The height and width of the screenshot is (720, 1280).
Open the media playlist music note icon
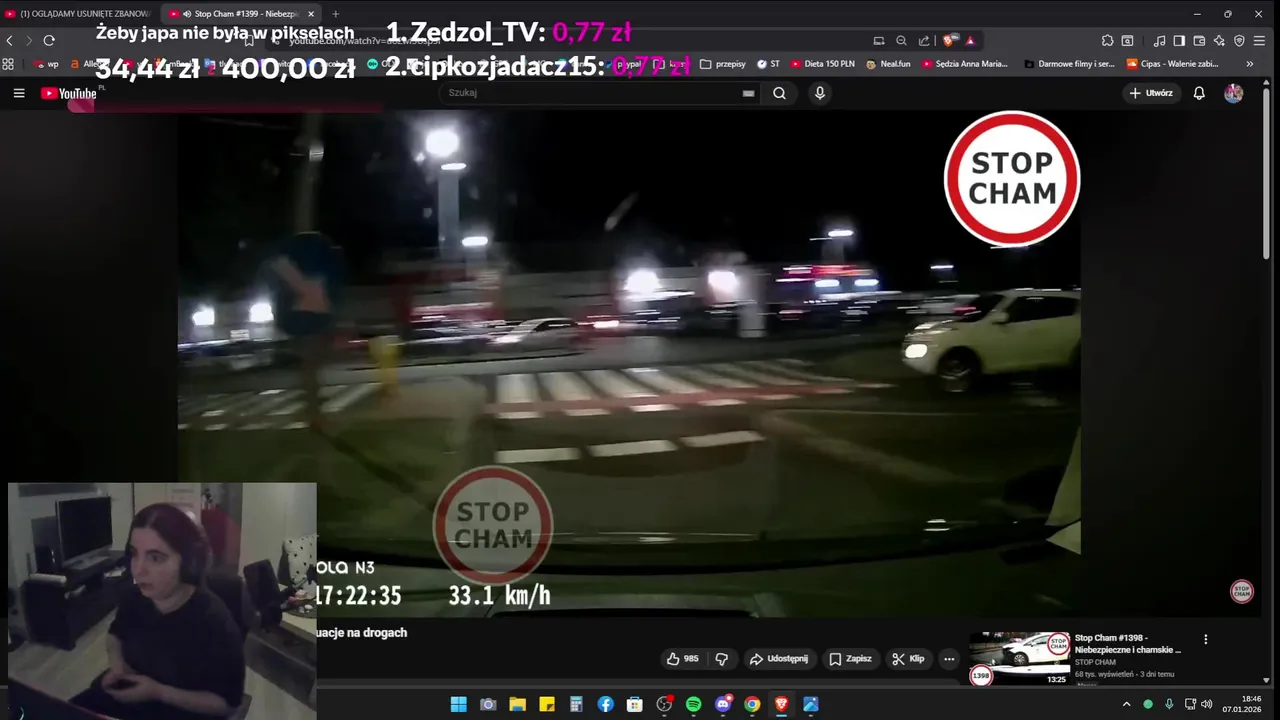[x=1159, y=40]
